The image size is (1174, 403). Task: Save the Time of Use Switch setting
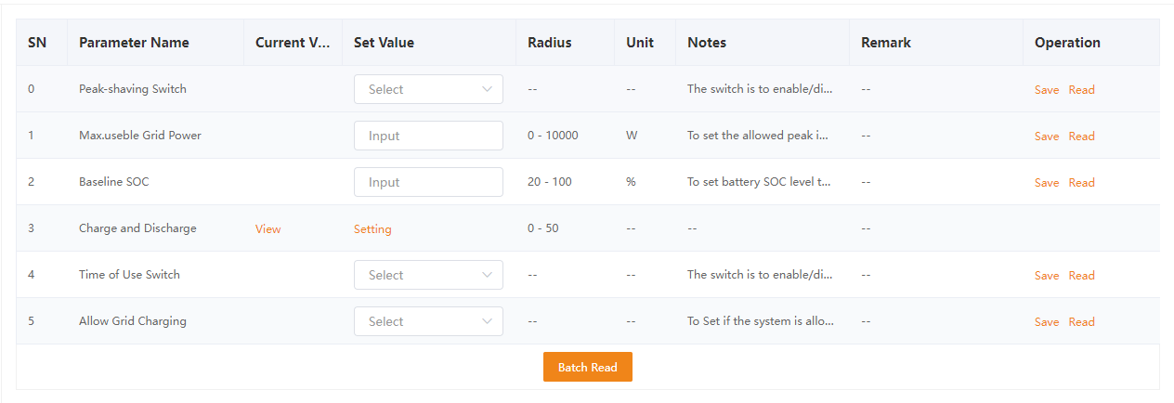(x=1046, y=276)
